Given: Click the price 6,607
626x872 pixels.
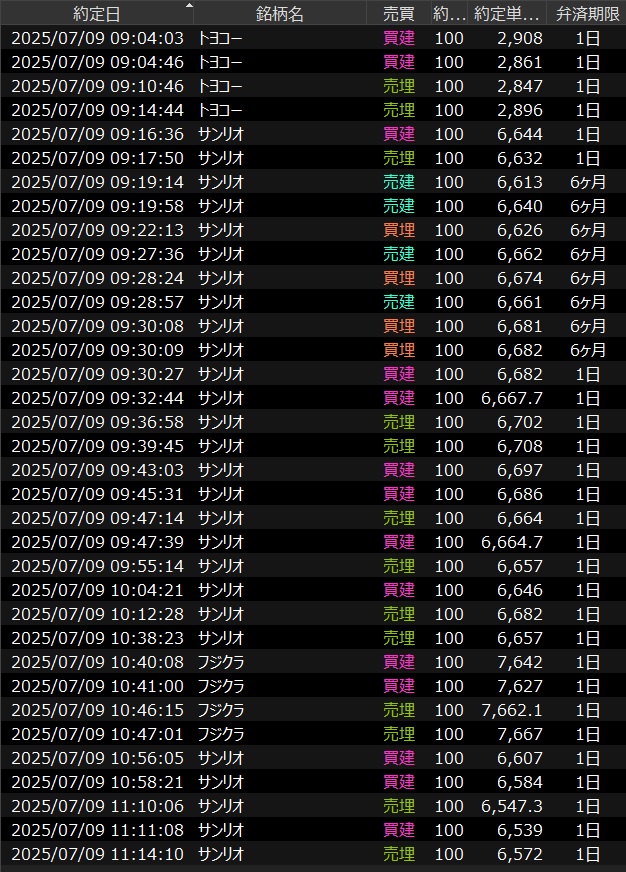Looking at the screenshot, I should click(x=520, y=758).
